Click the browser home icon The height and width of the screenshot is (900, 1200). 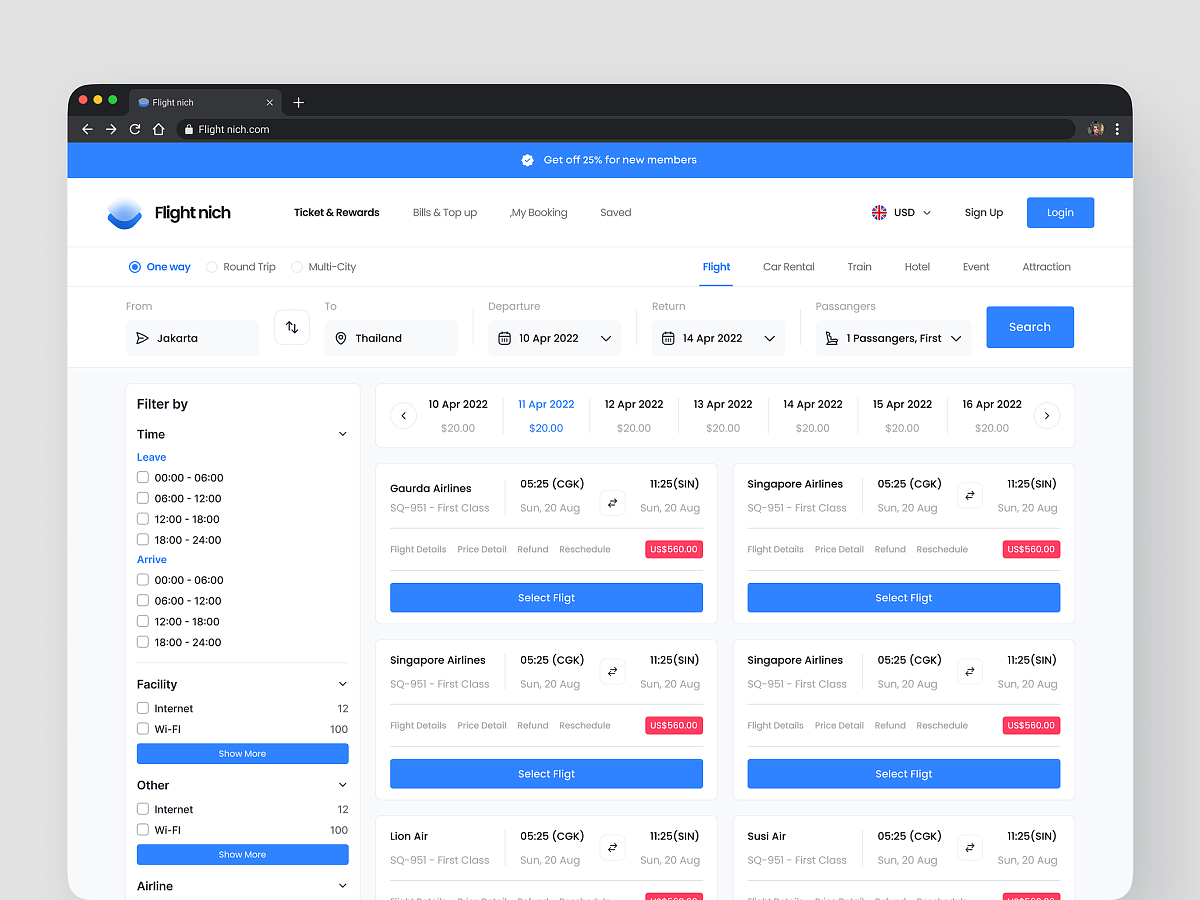(158, 129)
